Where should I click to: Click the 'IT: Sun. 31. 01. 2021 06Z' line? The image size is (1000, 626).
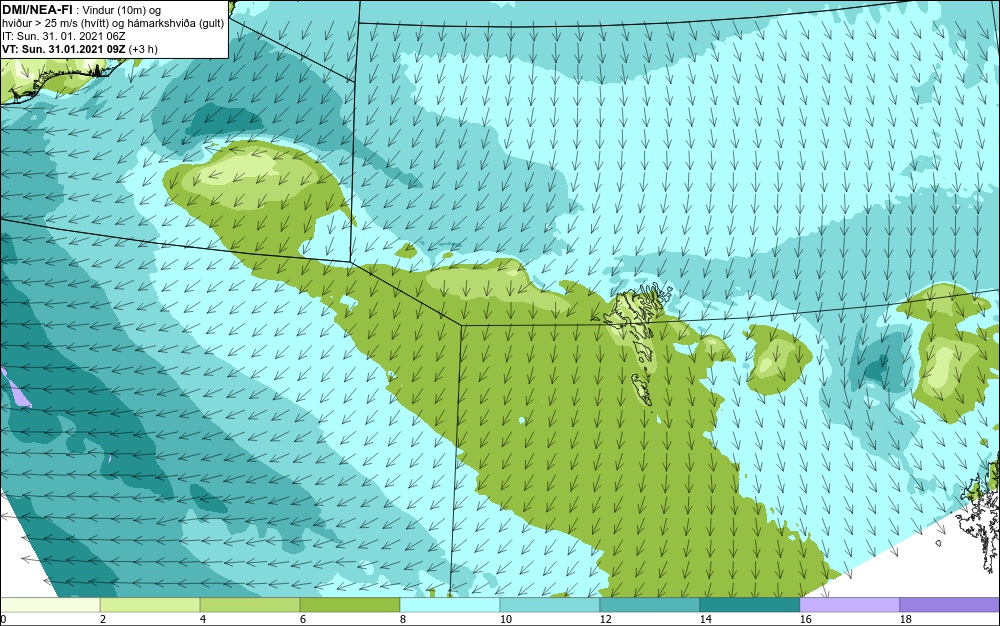click(64, 36)
